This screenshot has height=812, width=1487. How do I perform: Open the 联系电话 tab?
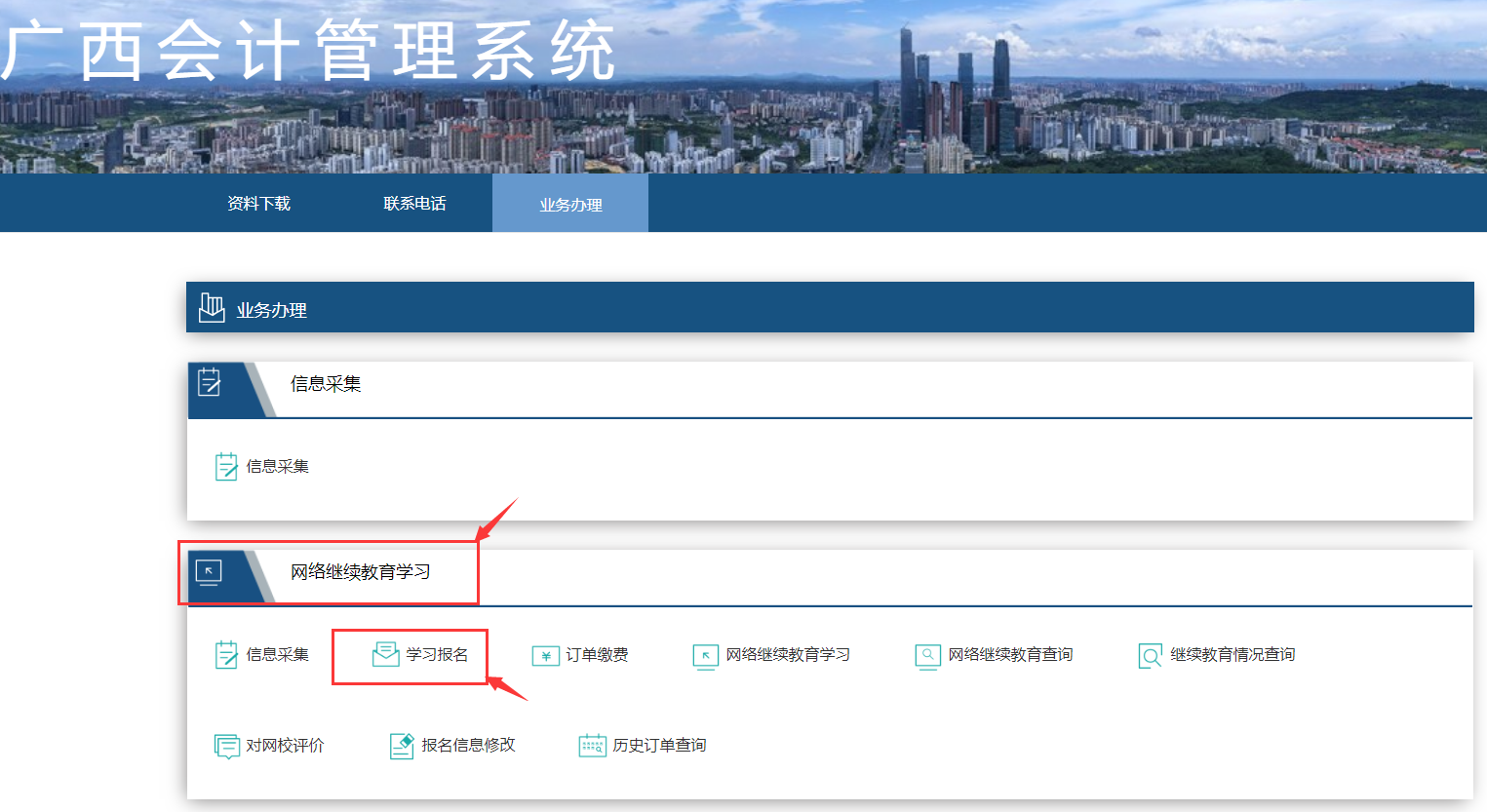413,202
